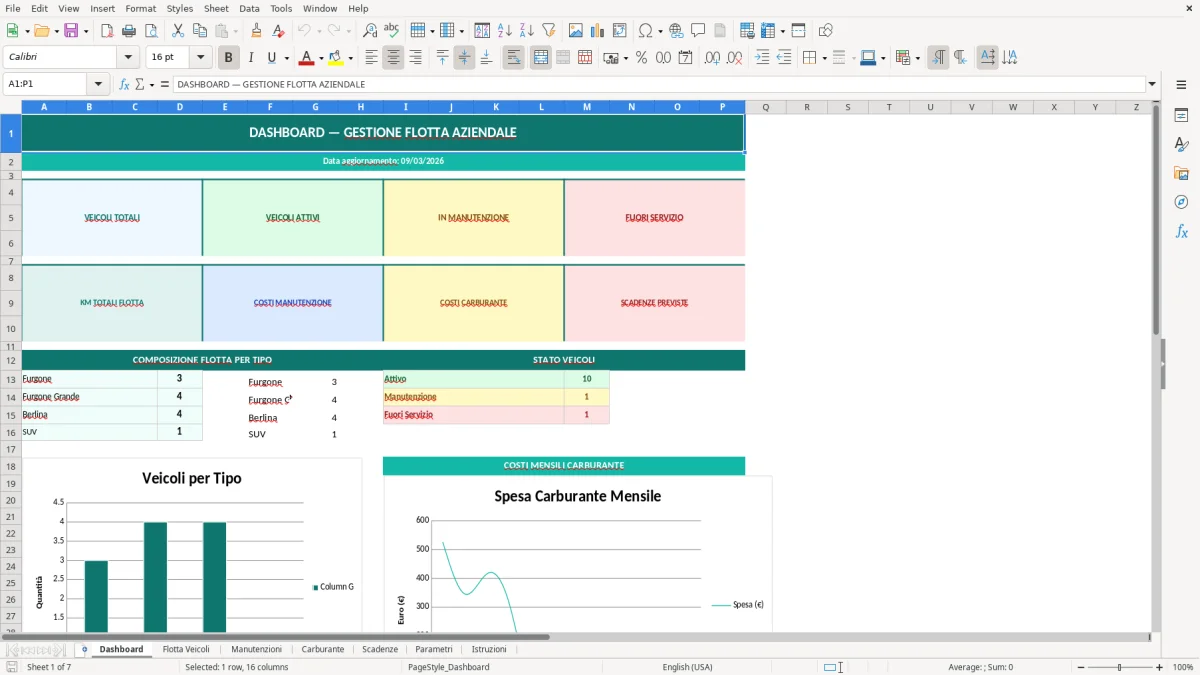This screenshot has width=1200, height=675.
Task: Click the Sort dialog icon
Action: (482, 31)
